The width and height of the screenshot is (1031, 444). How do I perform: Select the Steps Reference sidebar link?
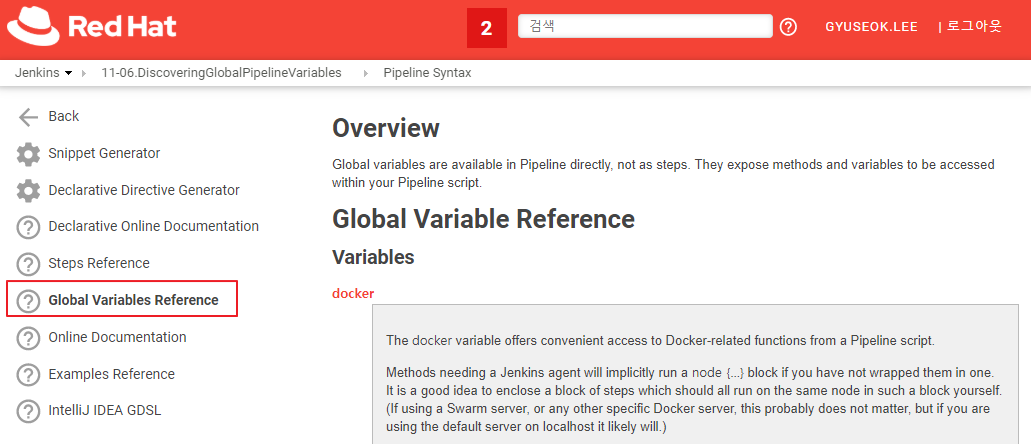click(x=99, y=263)
